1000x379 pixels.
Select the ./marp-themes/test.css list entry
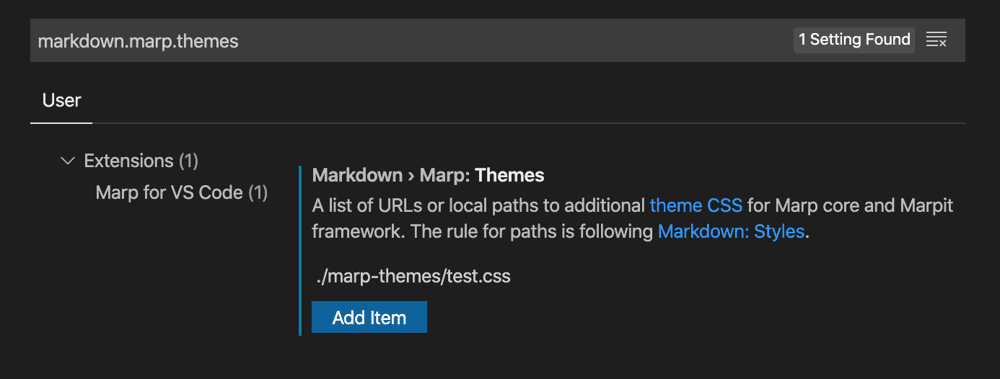click(413, 277)
